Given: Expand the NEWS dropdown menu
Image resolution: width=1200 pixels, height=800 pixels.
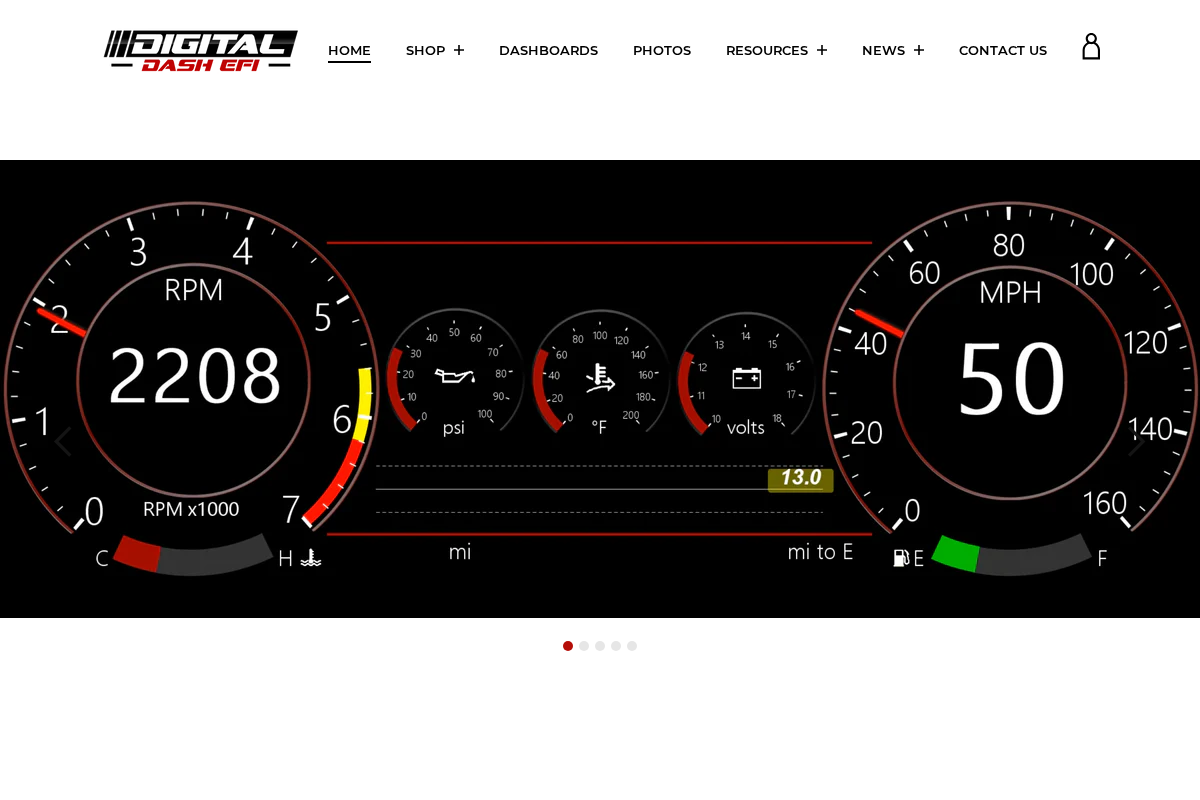Looking at the screenshot, I should pyautogui.click(x=893, y=50).
